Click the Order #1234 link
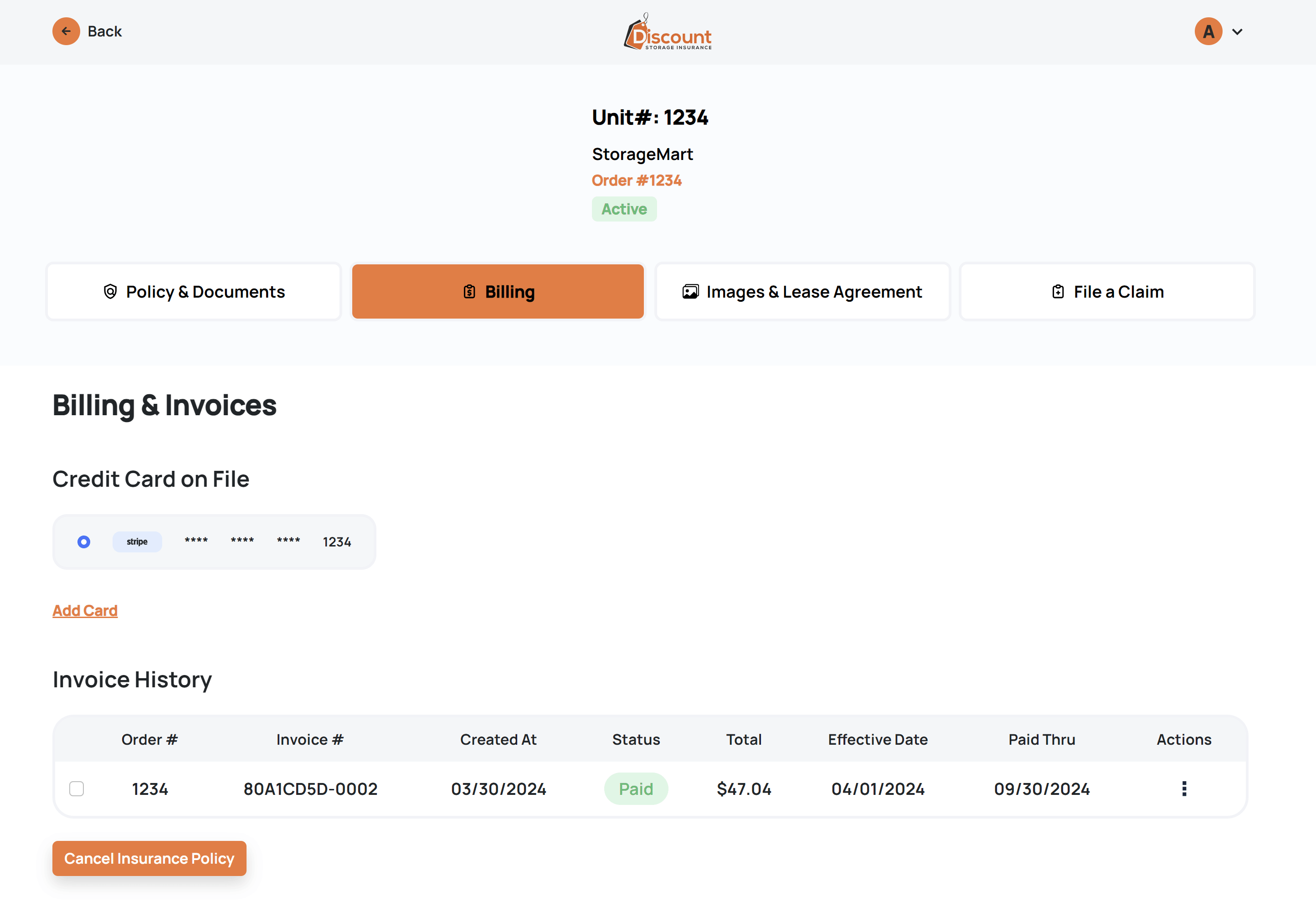Viewport: 1316px width, 907px height. pos(637,180)
